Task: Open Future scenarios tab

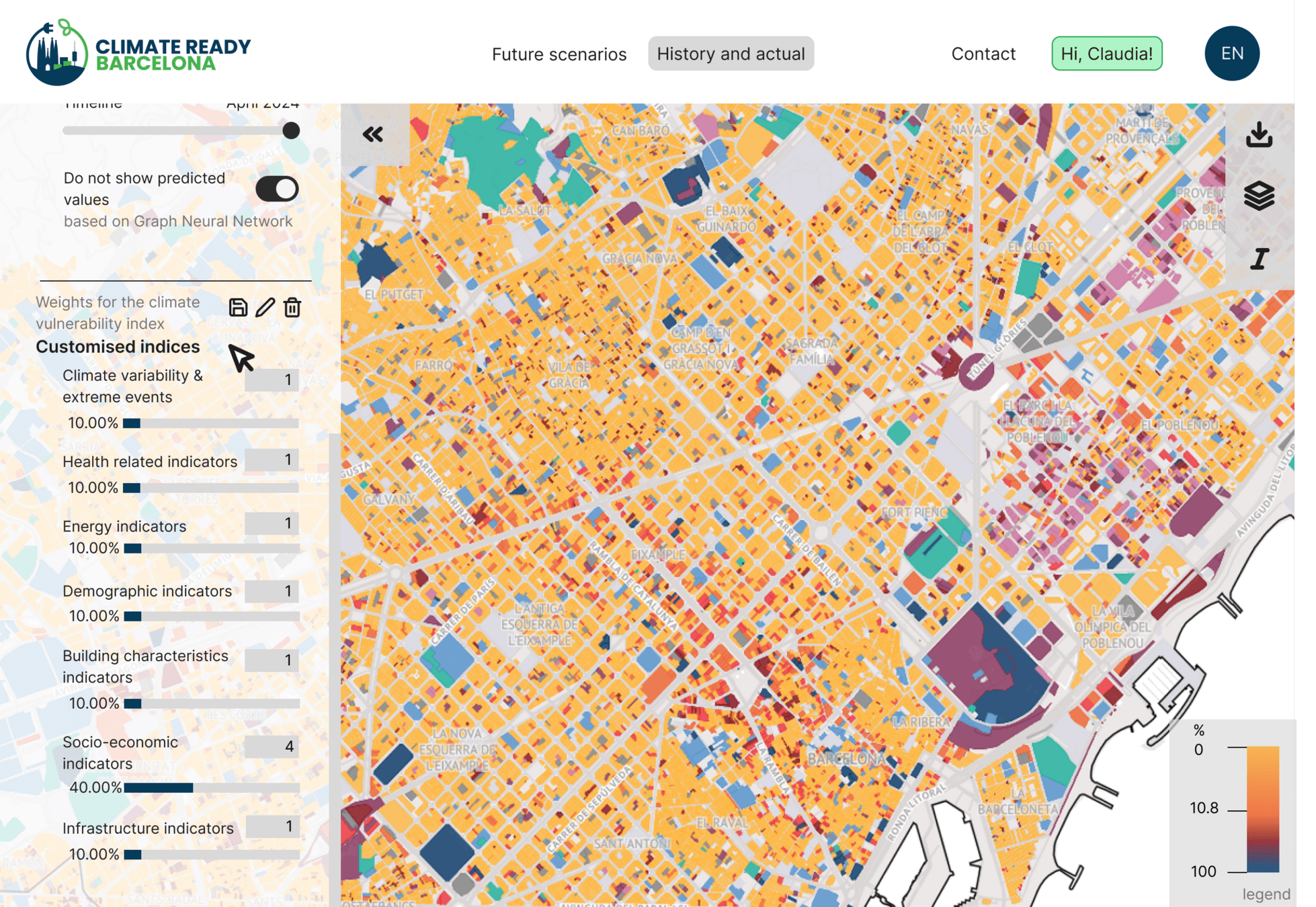Action: point(559,54)
